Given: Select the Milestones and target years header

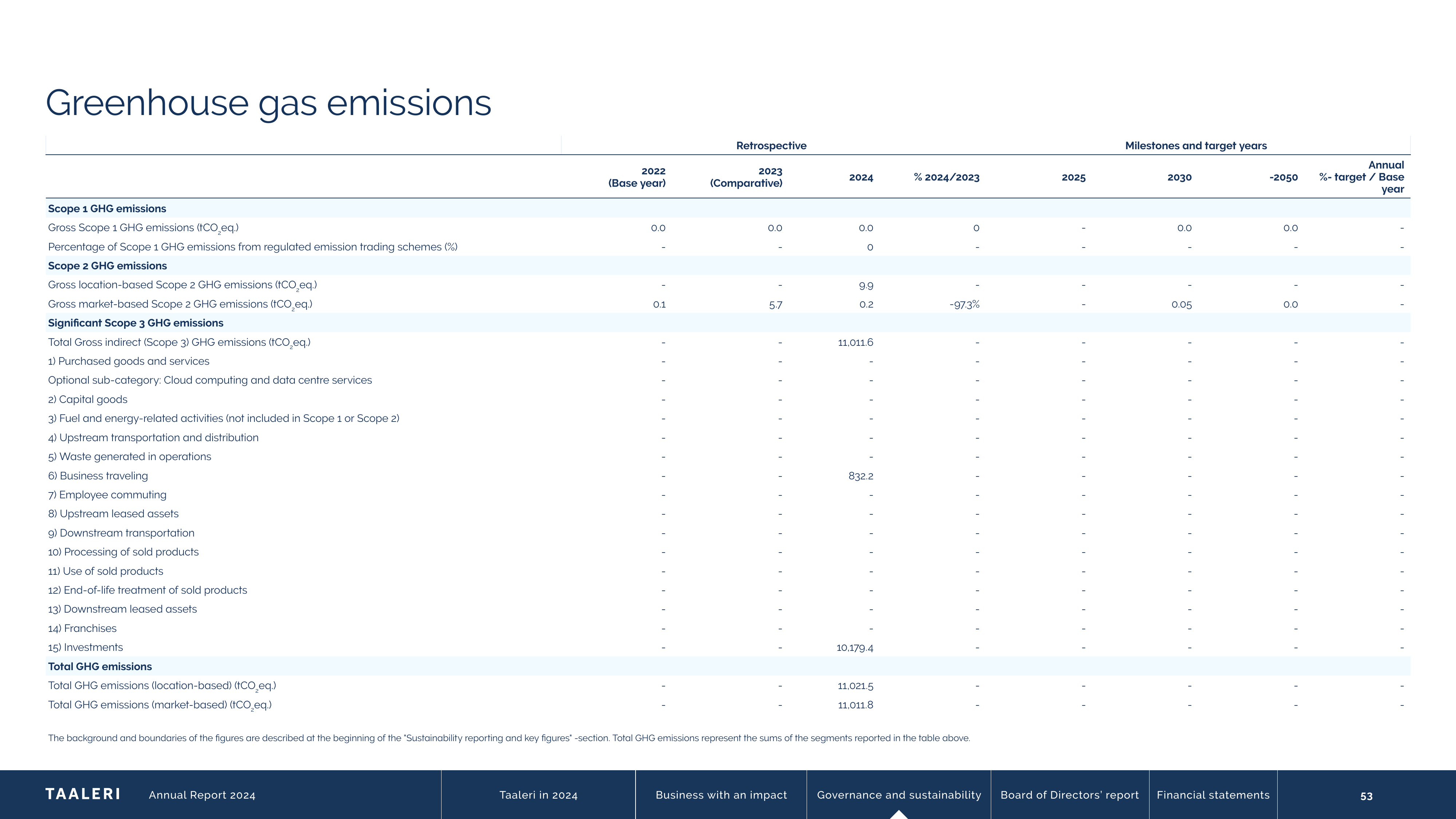Looking at the screenshot, I should tap(1195, 145).
